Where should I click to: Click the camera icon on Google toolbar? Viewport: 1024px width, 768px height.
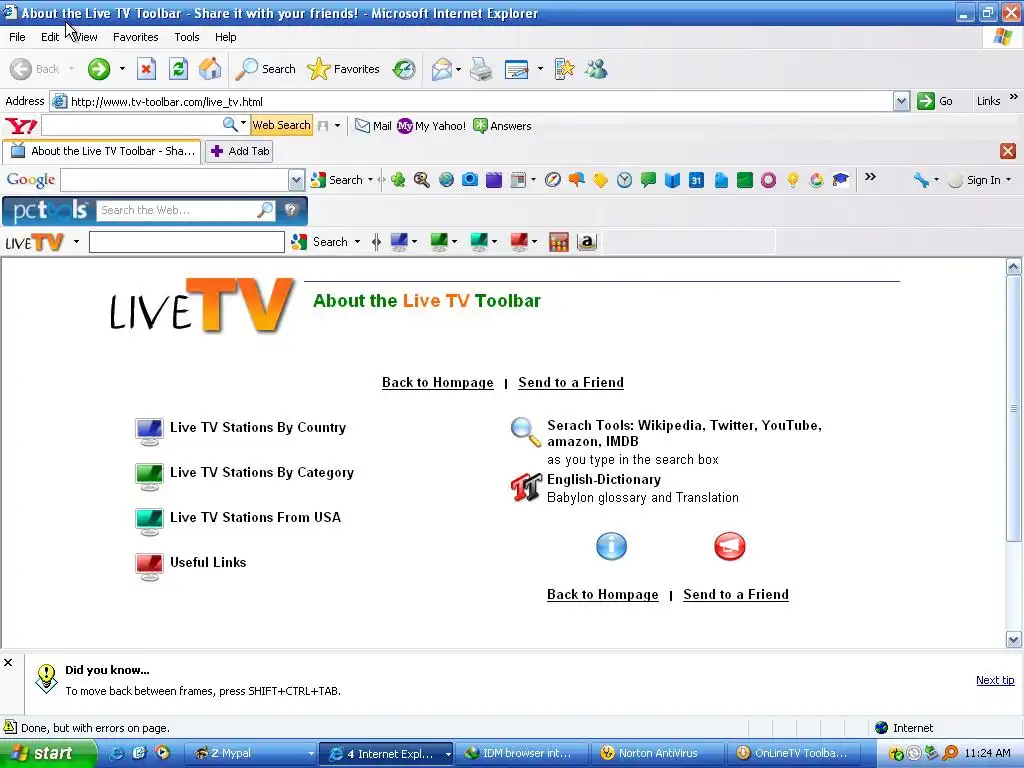point(470,180)
